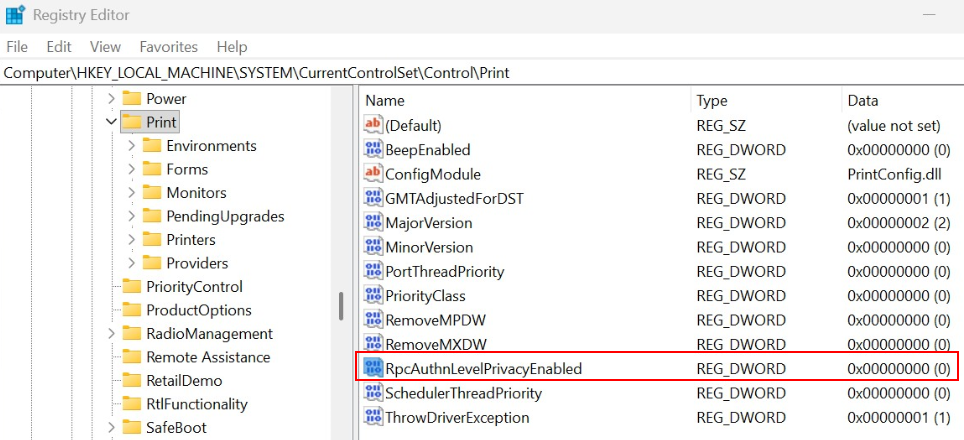964x440 pixels.
Task: Open the Edit menu
Action: (59, 47)
